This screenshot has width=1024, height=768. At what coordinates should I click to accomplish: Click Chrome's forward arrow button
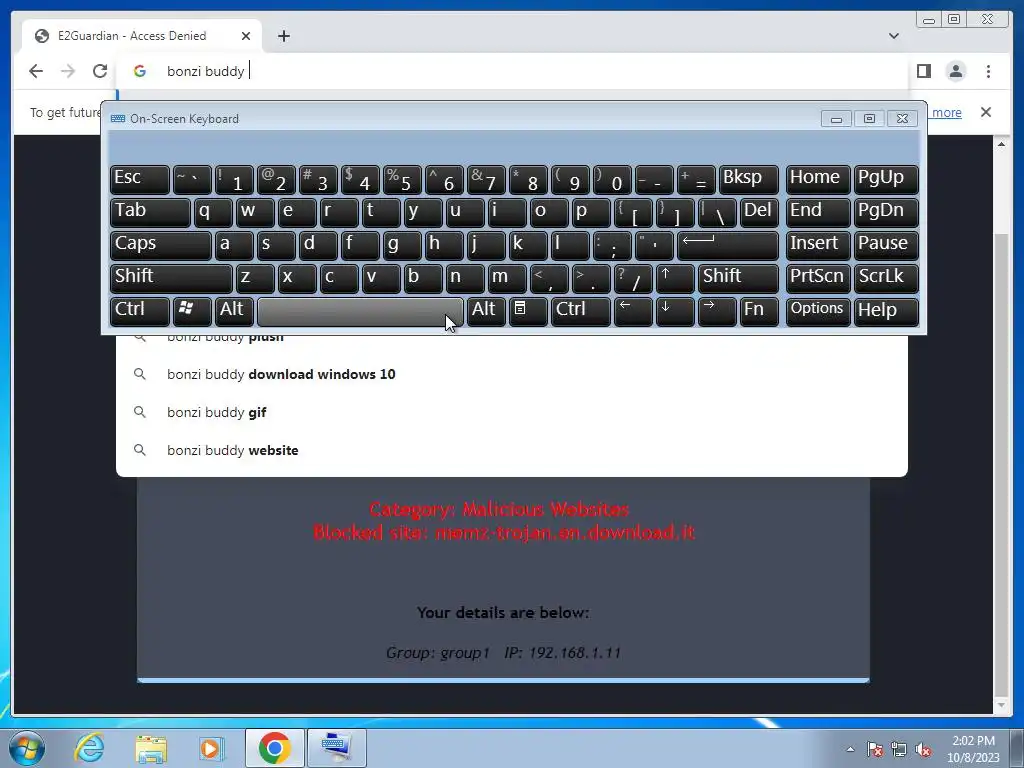click(x=68, y=71)
